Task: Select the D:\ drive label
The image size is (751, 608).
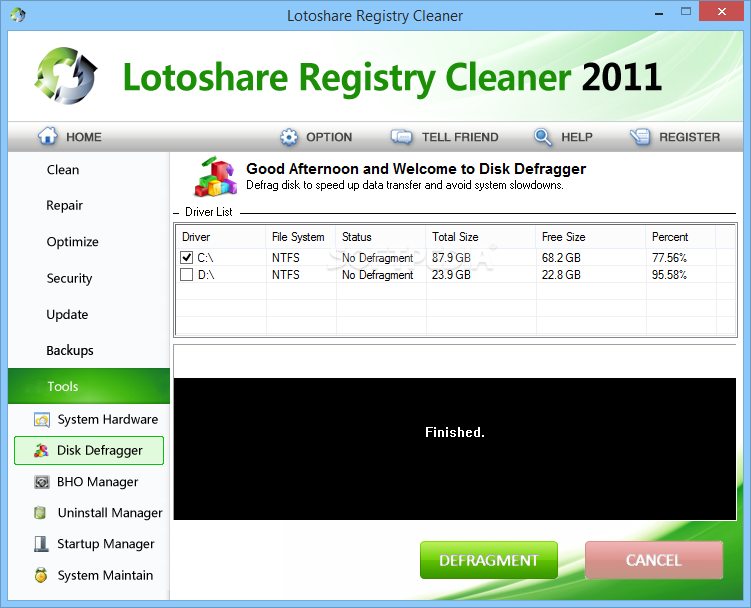Action: [206, 275]
